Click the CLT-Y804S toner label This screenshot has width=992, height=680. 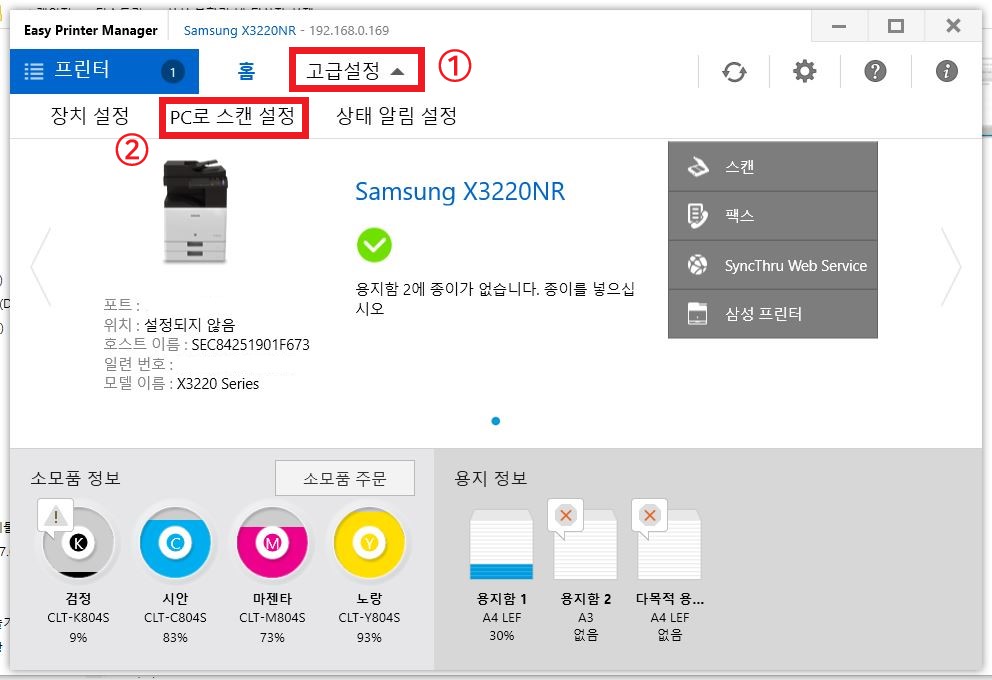[369, 617]
